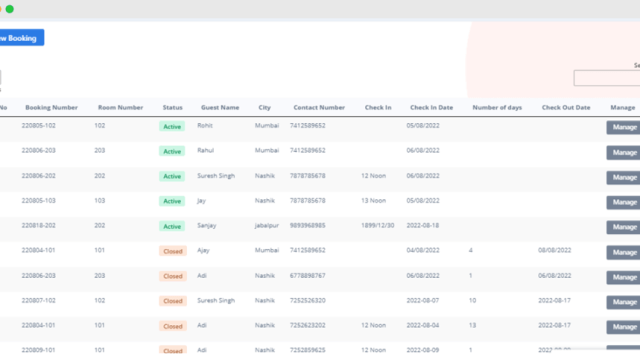The image size is (640, 360).
Task: Click Active status badge for Rohit
Action: click(172, 127)
